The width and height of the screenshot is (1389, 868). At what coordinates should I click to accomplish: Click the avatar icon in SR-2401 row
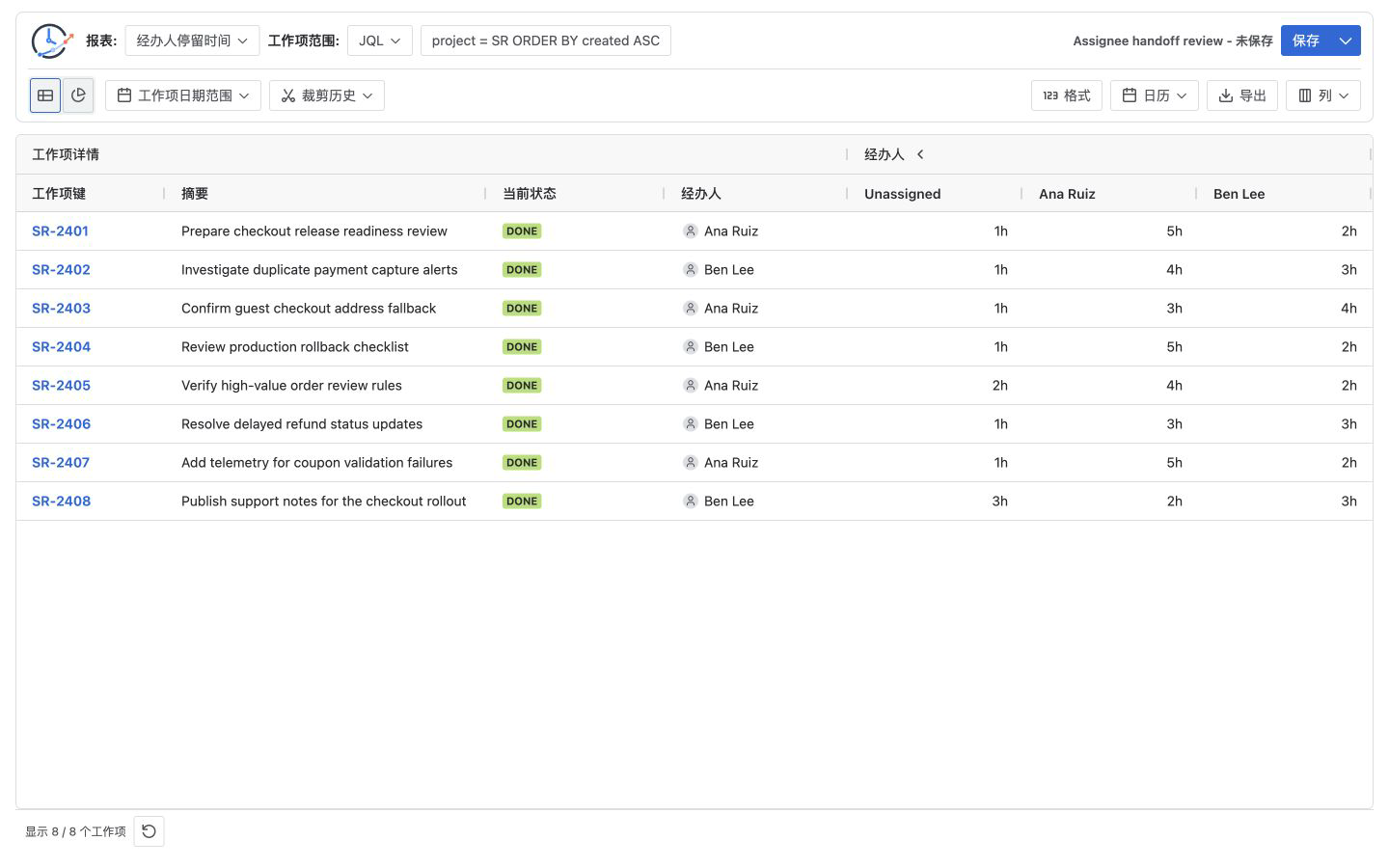[691, 231]
